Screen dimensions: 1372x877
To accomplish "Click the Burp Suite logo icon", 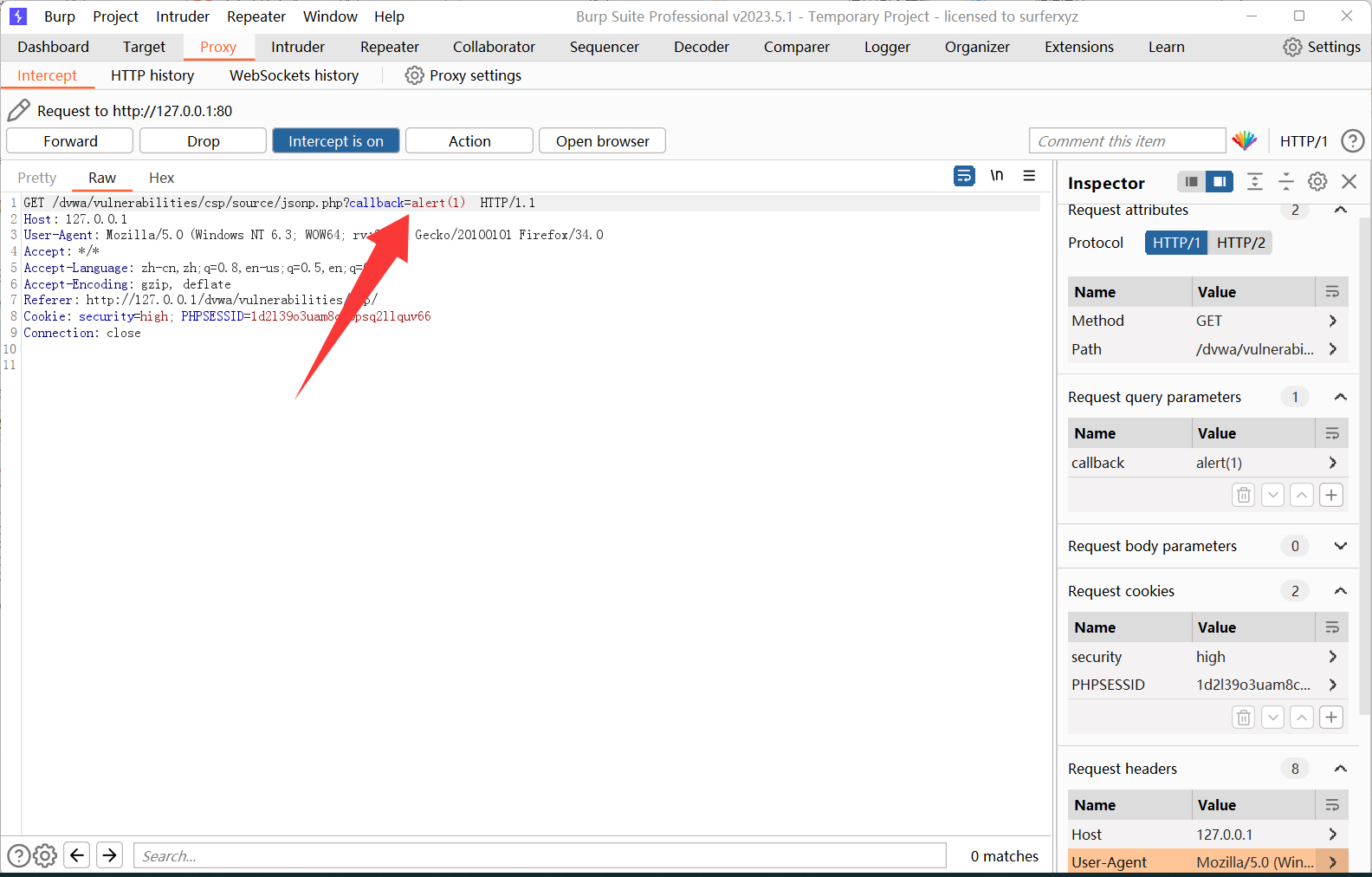I will [18, 16].
